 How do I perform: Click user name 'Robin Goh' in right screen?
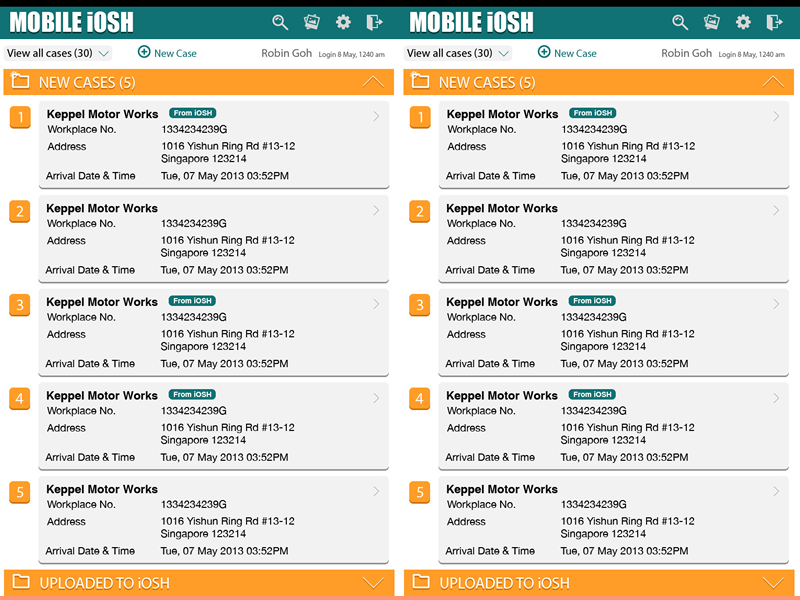pos(686,53)
